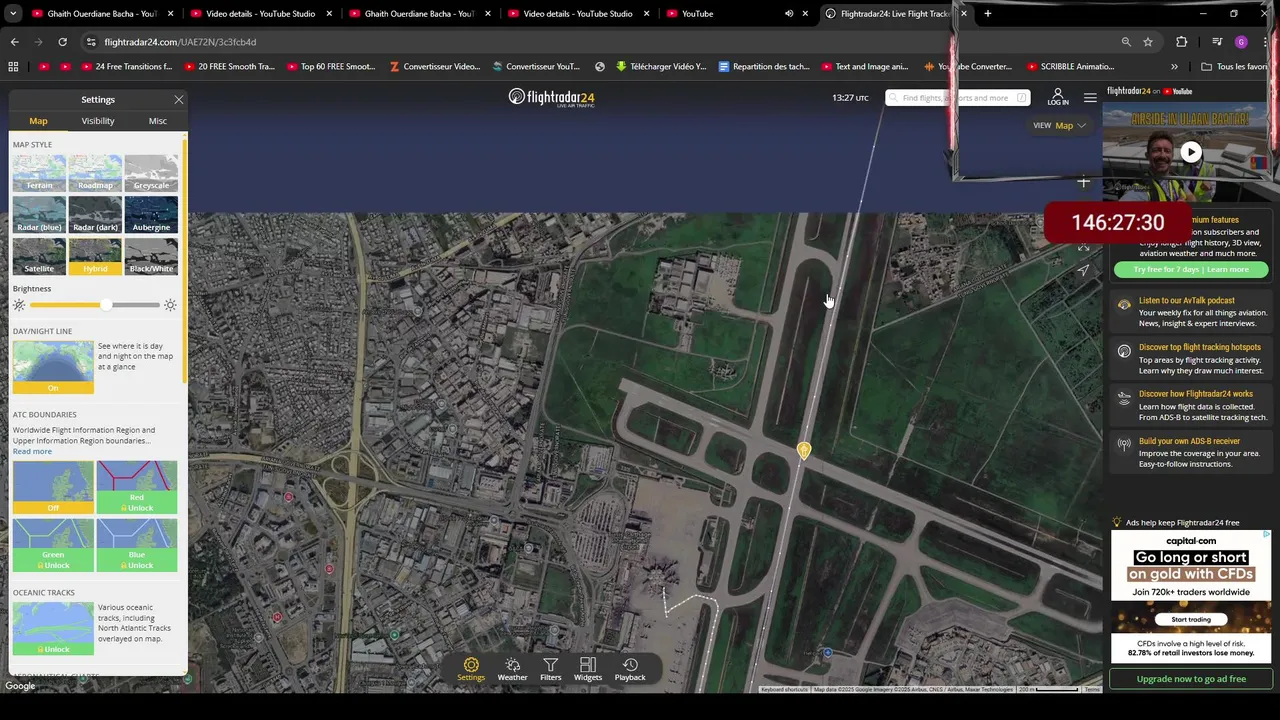
Task: Bookmark this page with the star
Action: [x=1148, y=42]
